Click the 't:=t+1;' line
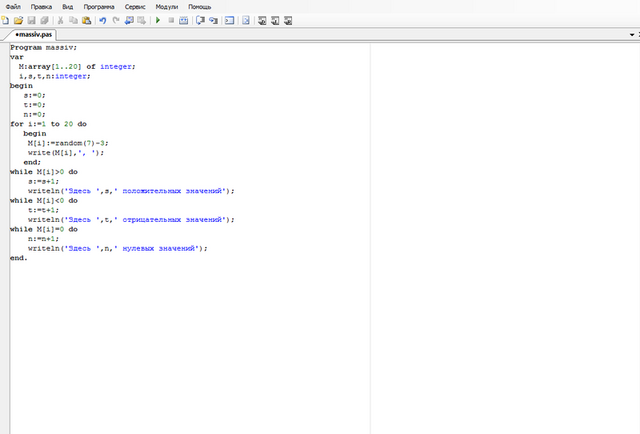The image size is (640, 434). (x=43, y=210)
